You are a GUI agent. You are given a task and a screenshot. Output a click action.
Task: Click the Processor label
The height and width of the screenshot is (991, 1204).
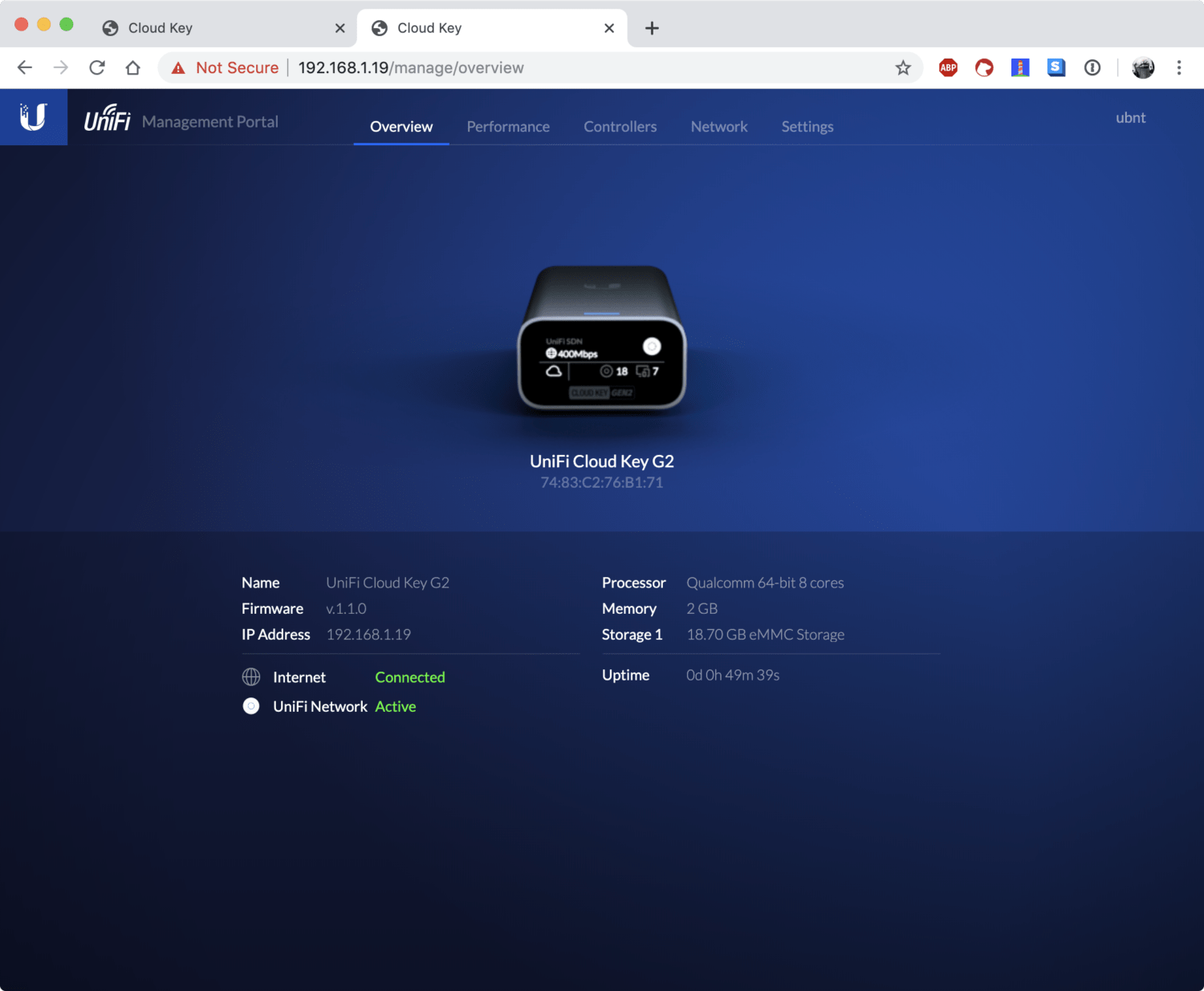(x=634, y=583)
